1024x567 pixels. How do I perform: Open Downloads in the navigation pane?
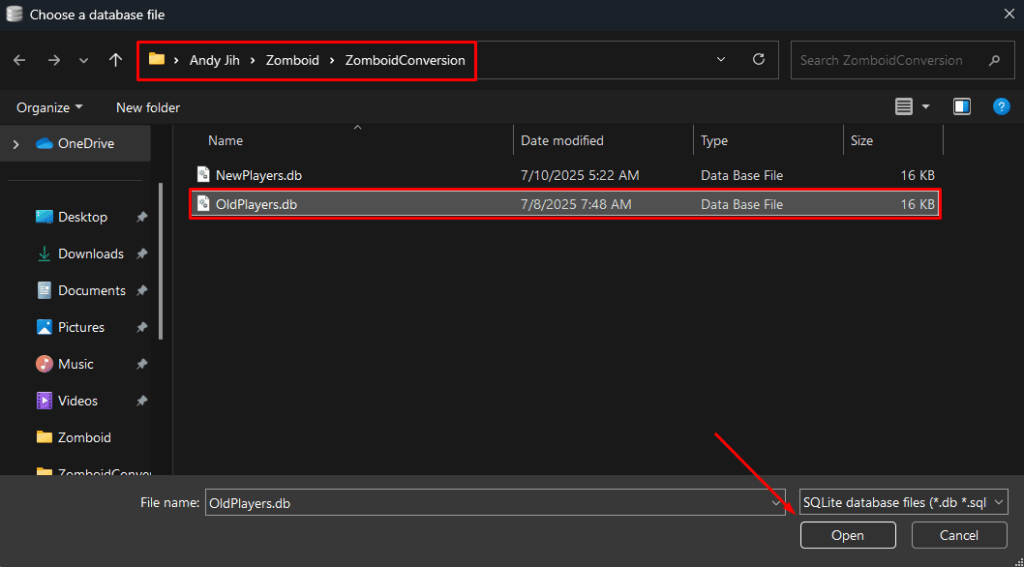pyautogui.click(x=90, y=254)
